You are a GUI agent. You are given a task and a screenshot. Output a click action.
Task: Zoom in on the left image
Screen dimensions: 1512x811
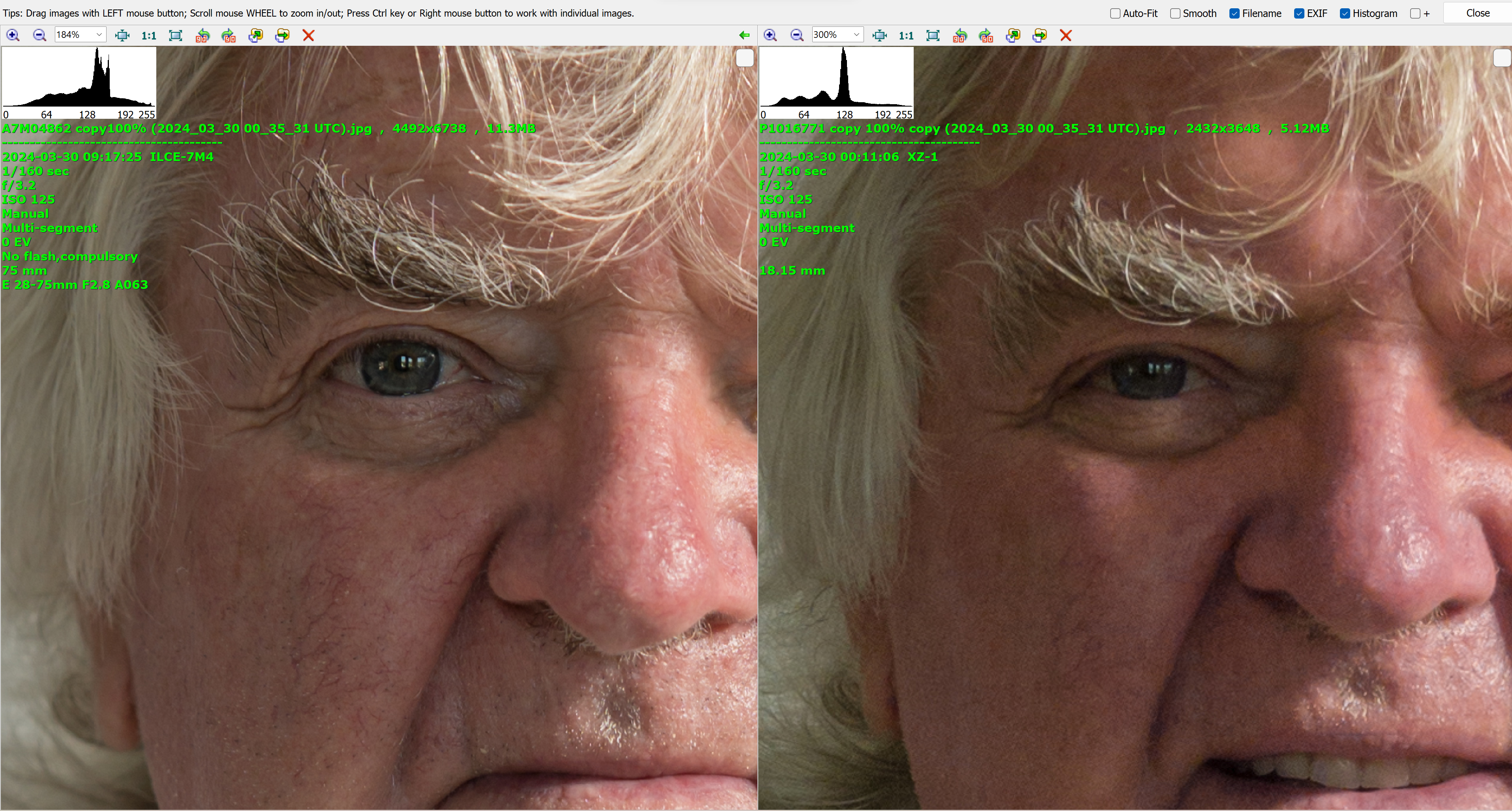pos(13,35)
